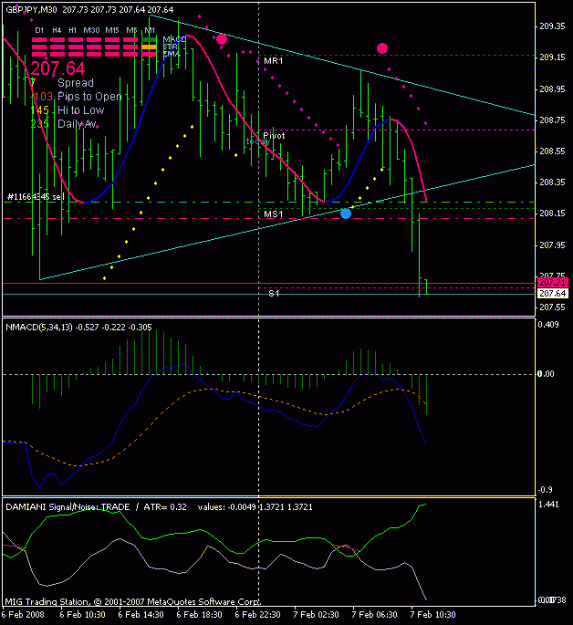Click the 6 Feb 10:30 time axis label
Screen dimensions: 573x625
(82, 615)
